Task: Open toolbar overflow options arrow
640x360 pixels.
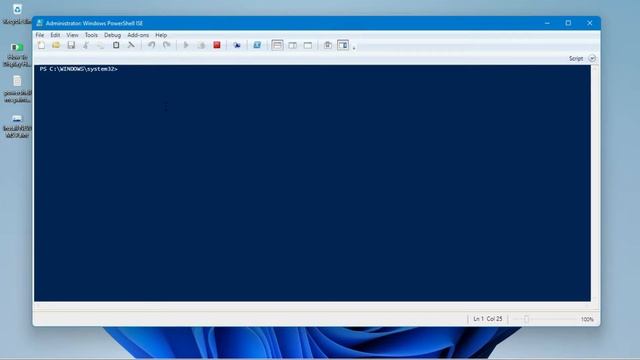Action: click(x=354, y=48)
